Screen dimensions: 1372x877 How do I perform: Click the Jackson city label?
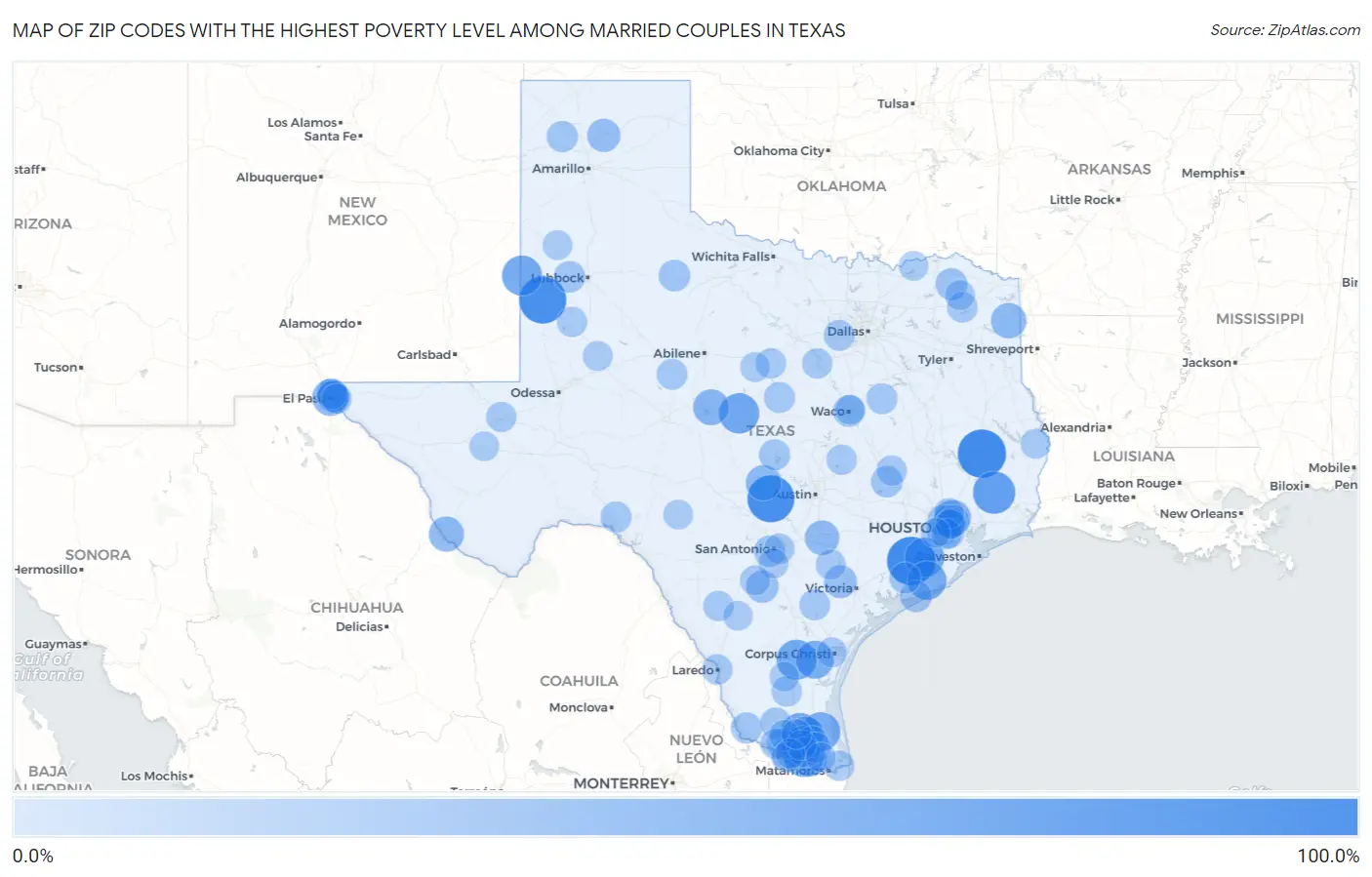(x=1207, y=363)
